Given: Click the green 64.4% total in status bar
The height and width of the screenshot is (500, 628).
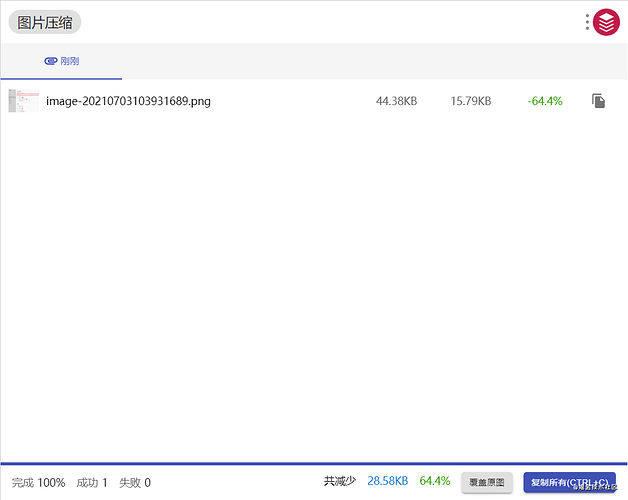Looking at the screenshot, I should pos(435,482).
